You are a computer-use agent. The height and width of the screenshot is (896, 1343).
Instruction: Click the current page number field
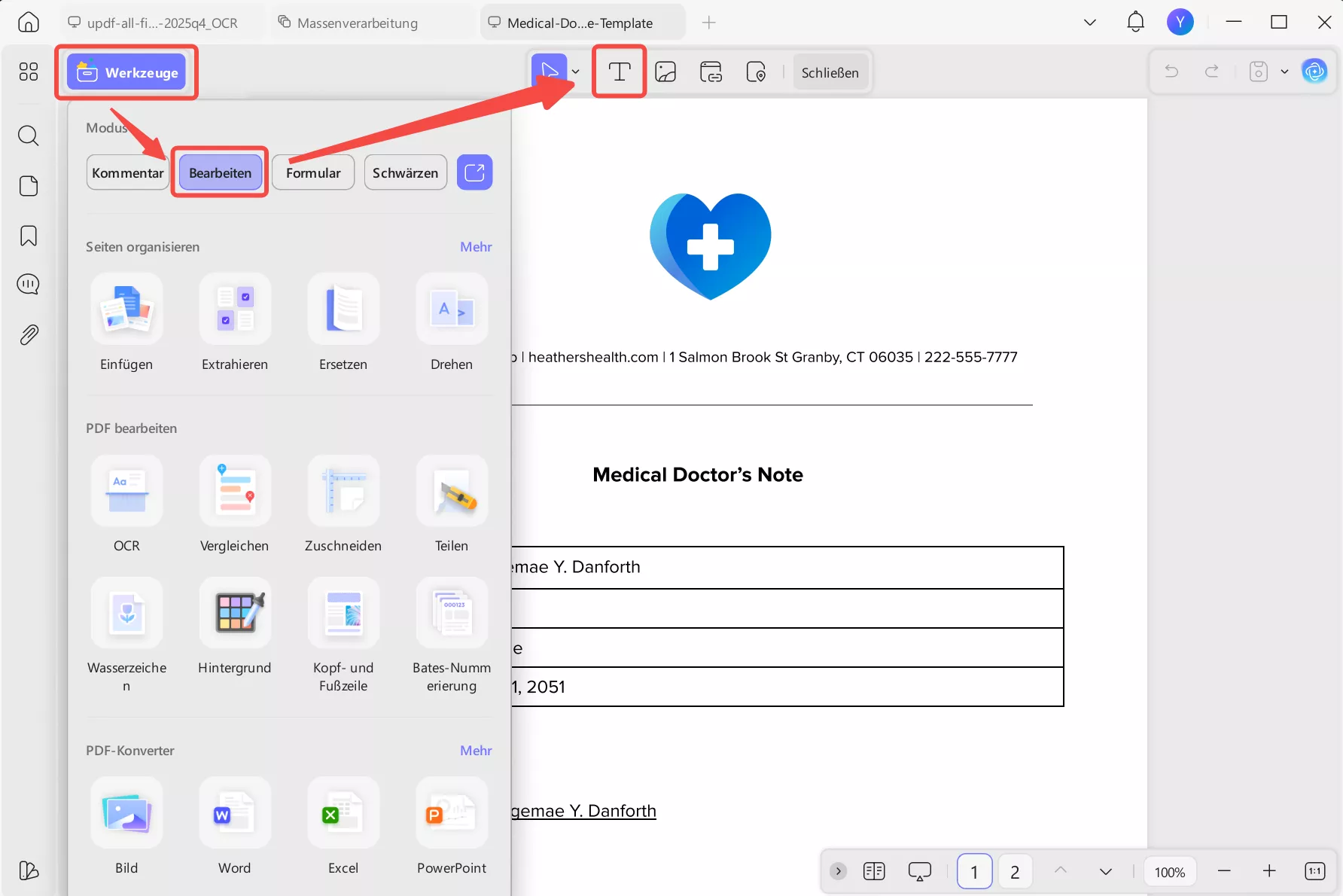coord(974,871)
